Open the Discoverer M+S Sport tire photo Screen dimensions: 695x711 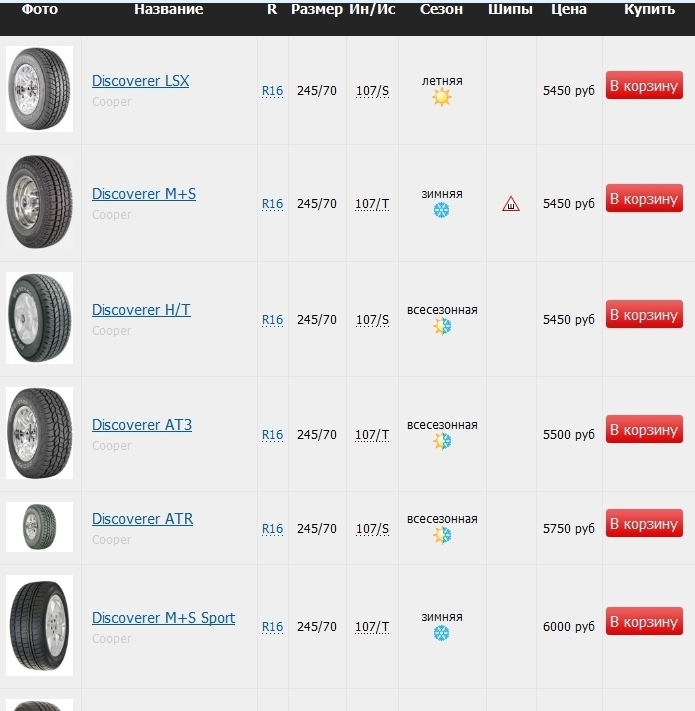[x=39, y=625]
